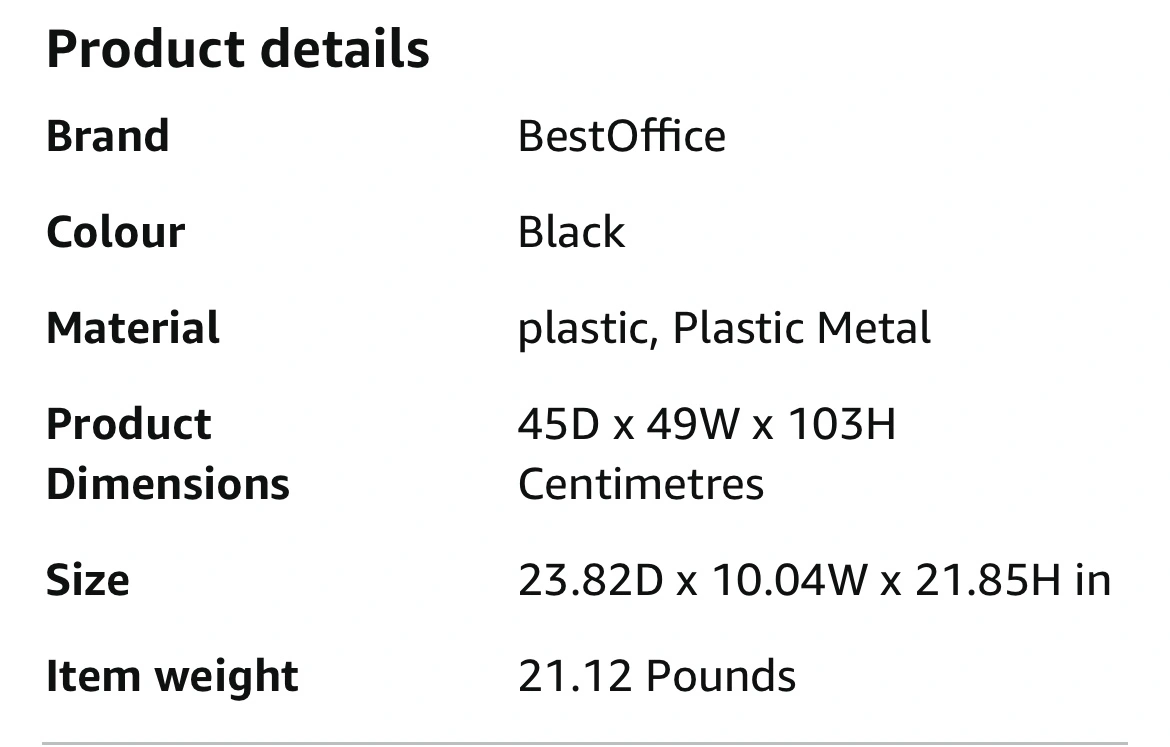The height and width of the screenshot is (747, 1170).
Task: Click the word Dimensions in the label
Action: coord(168,484)
